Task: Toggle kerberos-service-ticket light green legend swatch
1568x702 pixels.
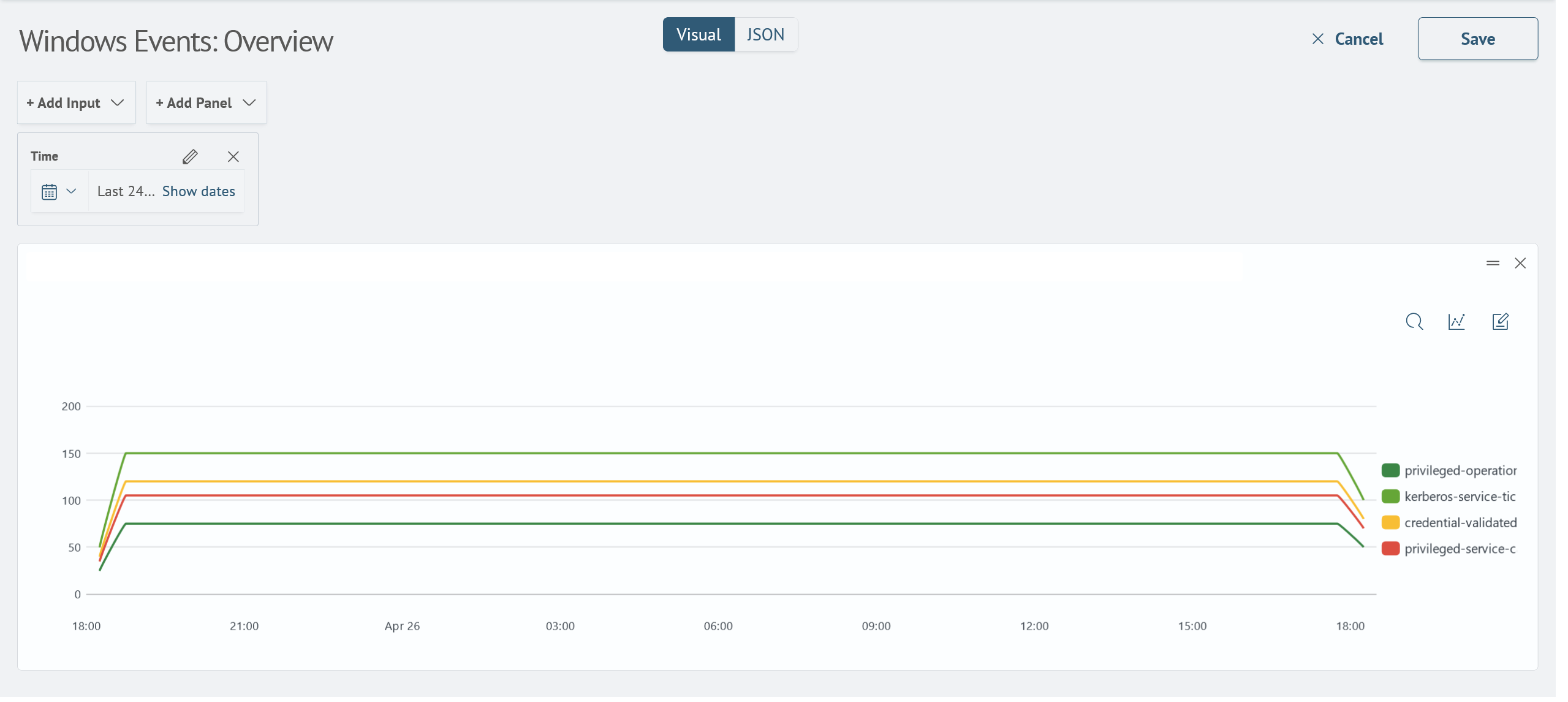Action: pyautogui.click(x=1391, y=497)
